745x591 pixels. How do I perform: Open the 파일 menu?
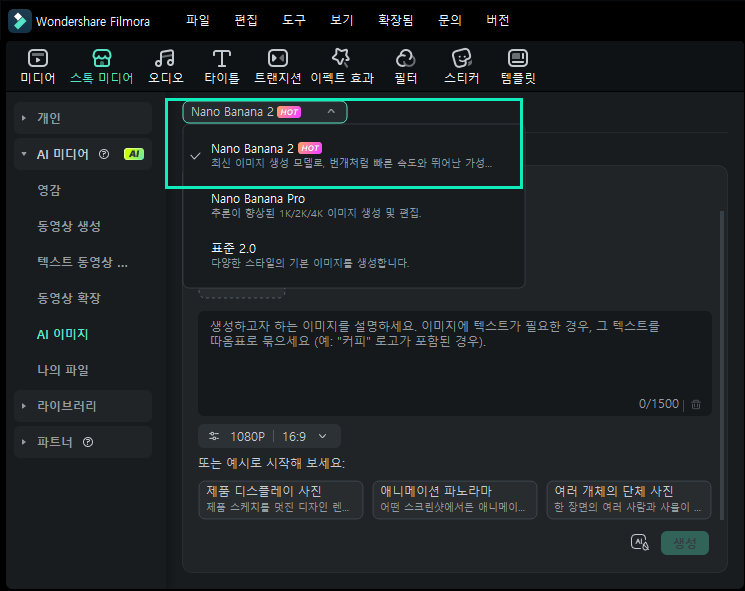coord(198,20)
